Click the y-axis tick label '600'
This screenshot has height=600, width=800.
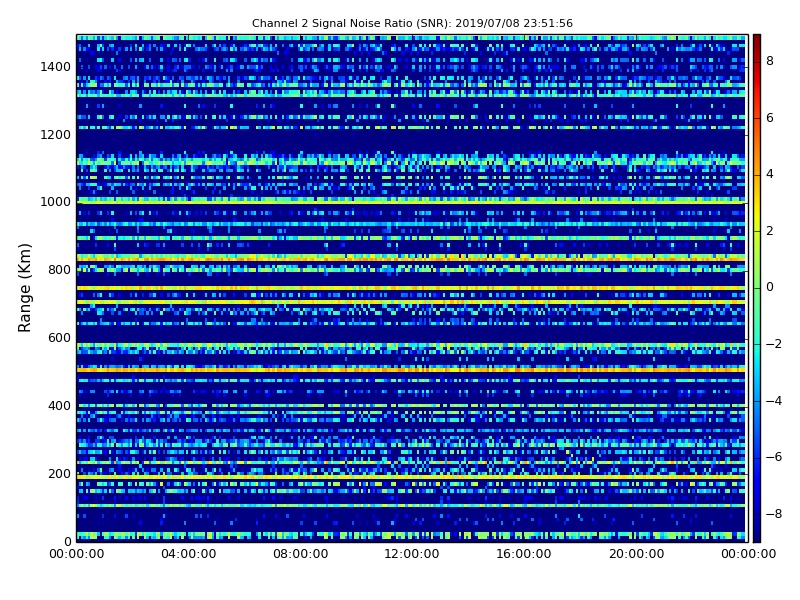(59, 338)
